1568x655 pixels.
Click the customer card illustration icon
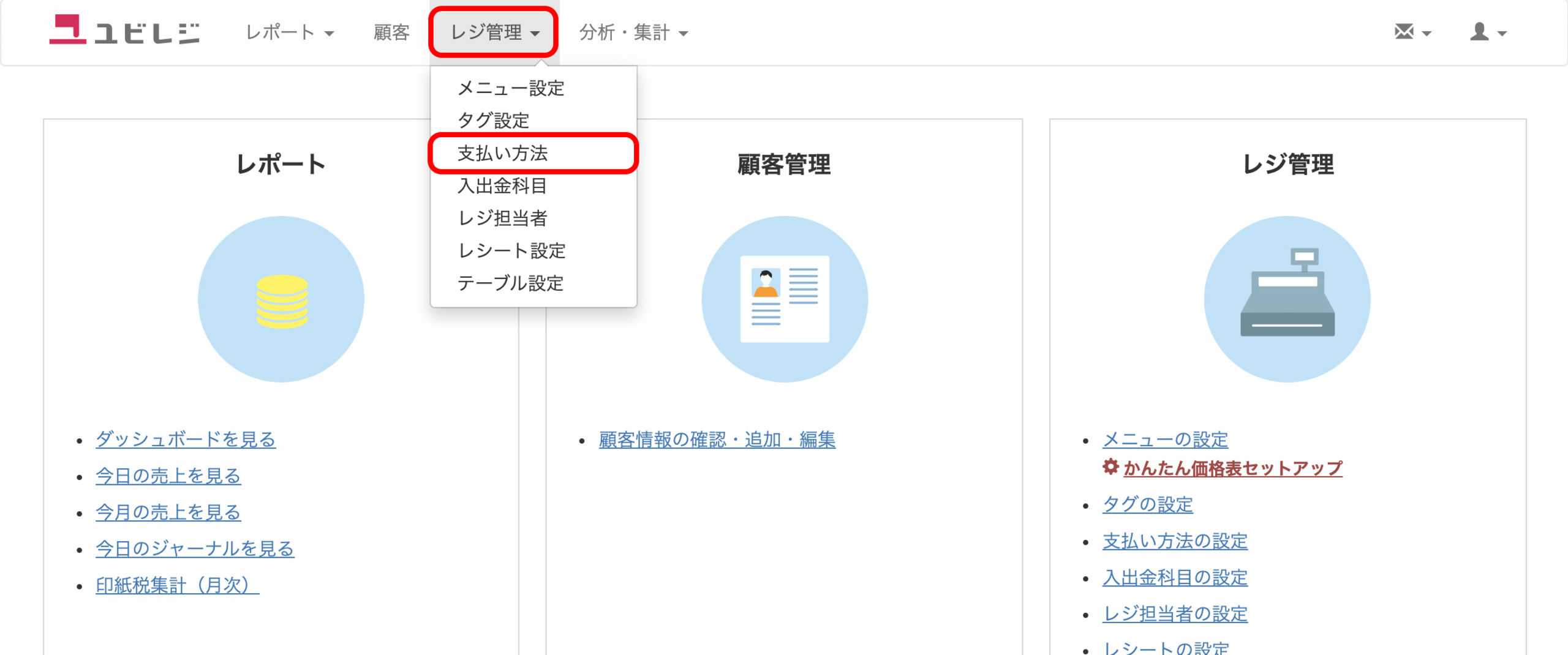coord(785,299)
